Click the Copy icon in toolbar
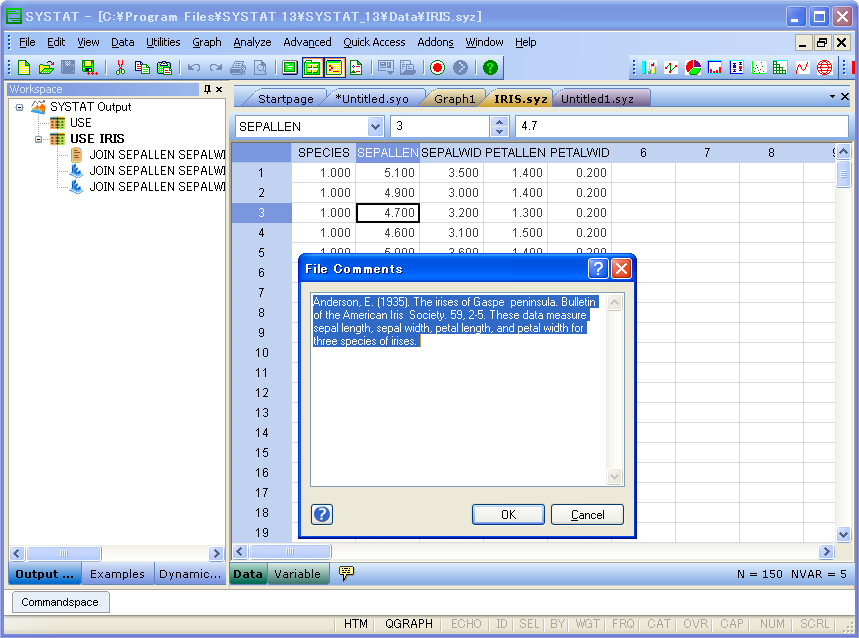Image resolution: width=859 pixels, height=638 pixels. [x=142, y=67]
